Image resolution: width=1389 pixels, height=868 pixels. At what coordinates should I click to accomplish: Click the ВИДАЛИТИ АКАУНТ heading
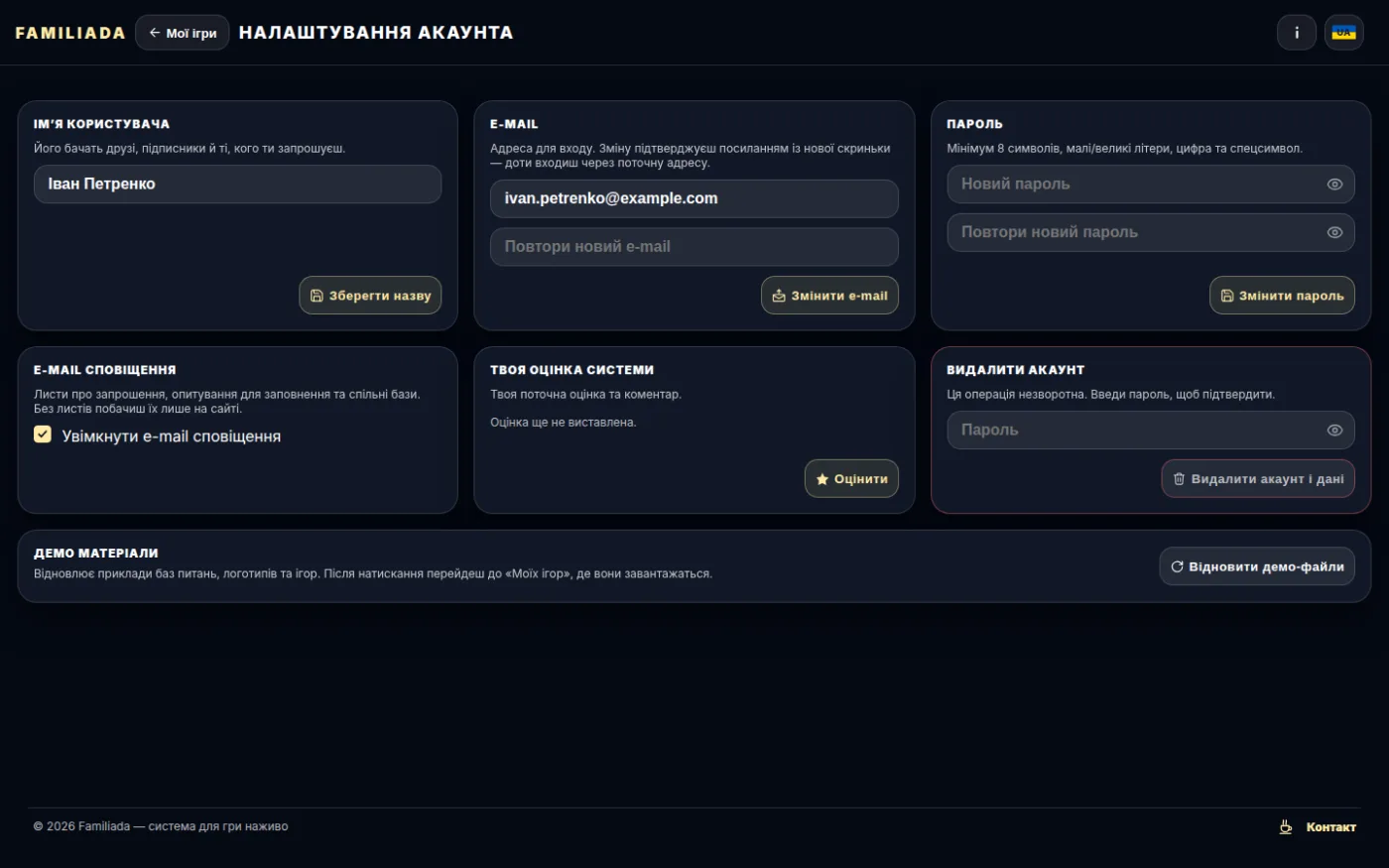click(x=1016, y=370)
